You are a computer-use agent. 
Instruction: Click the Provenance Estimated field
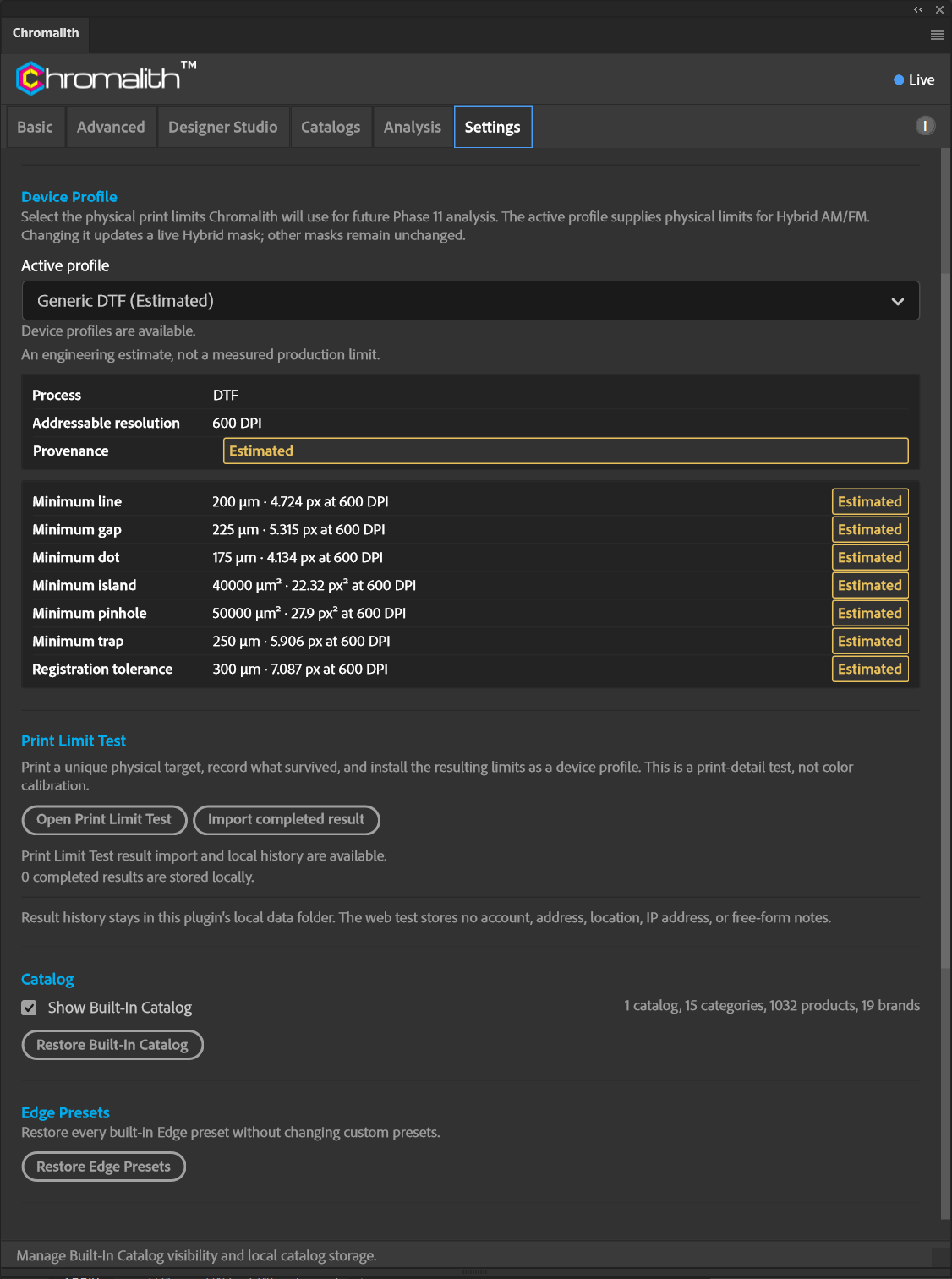pos(566,451)
